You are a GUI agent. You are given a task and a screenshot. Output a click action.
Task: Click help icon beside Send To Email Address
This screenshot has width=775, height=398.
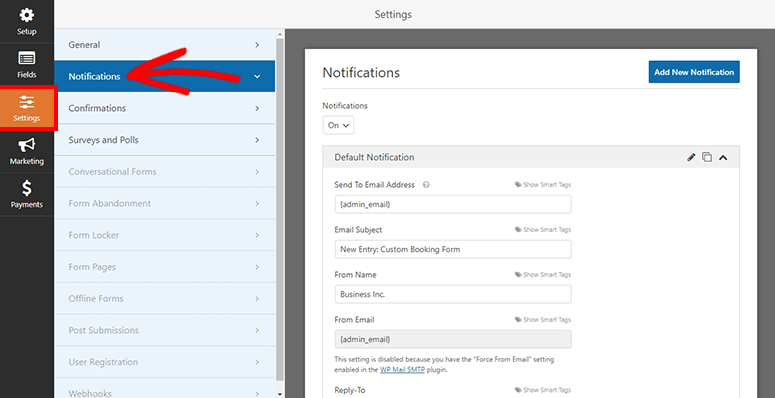pyautogui.click(x=426, y=185)
